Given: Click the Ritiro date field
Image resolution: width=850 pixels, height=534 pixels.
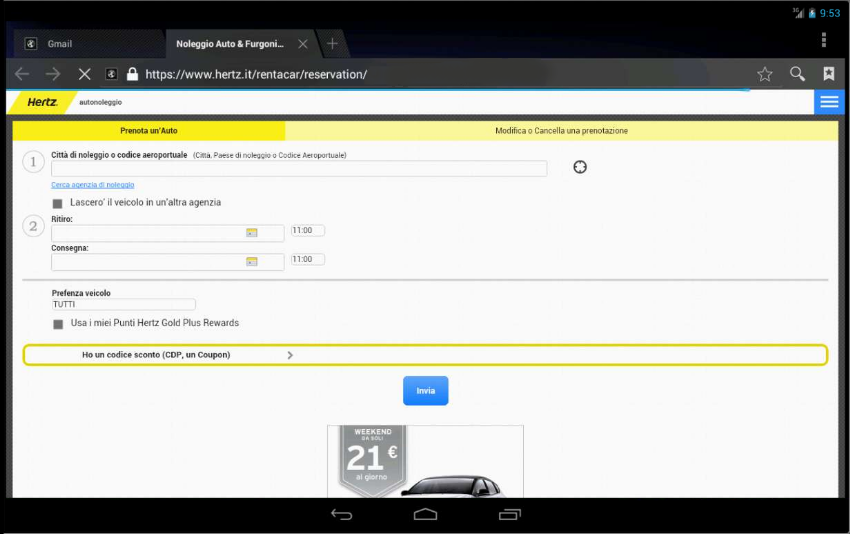Looking at the screenshot, I should pyautogui.click(x=168, y=233).
